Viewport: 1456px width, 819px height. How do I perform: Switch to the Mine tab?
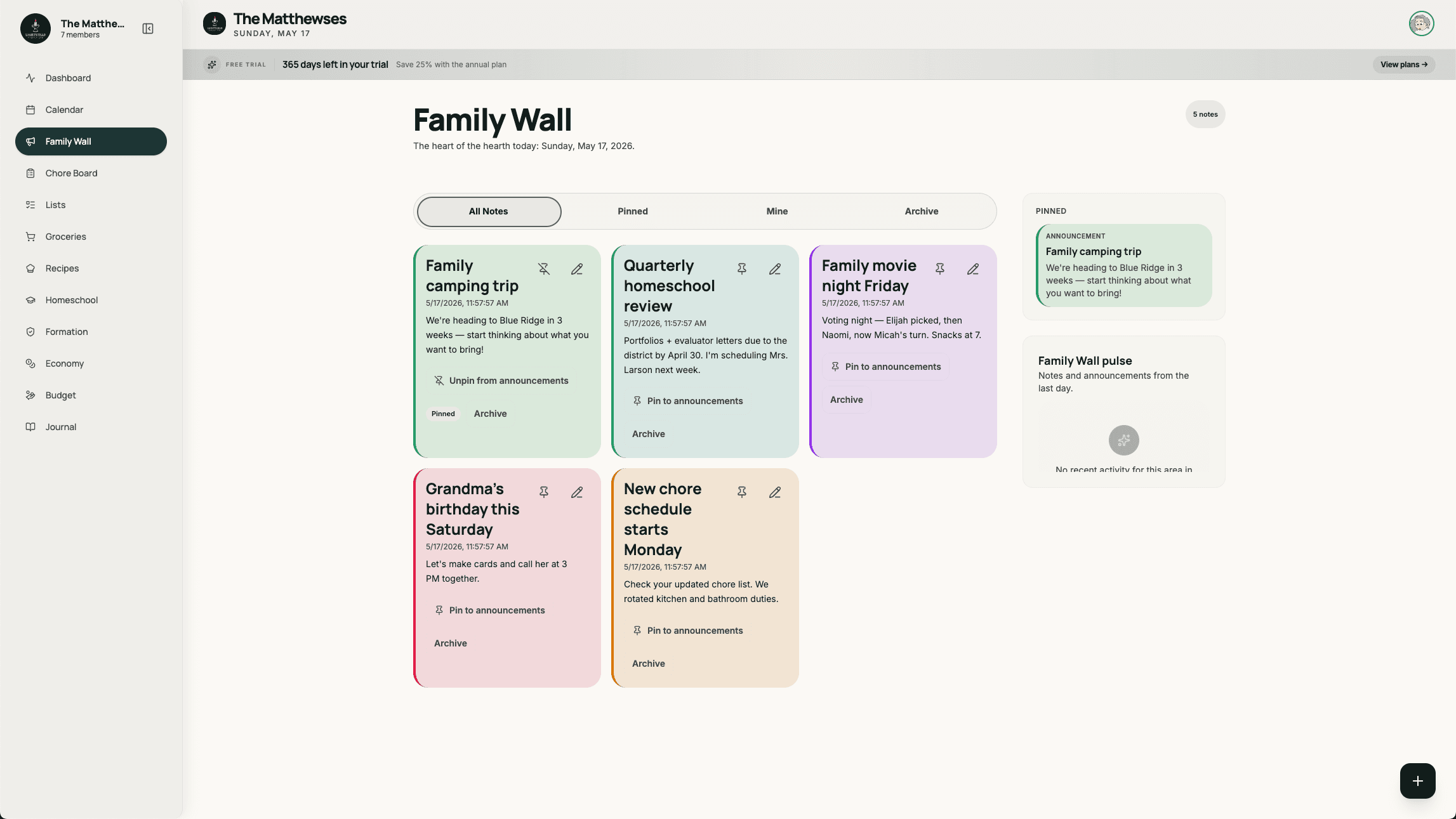coord(777,211)
